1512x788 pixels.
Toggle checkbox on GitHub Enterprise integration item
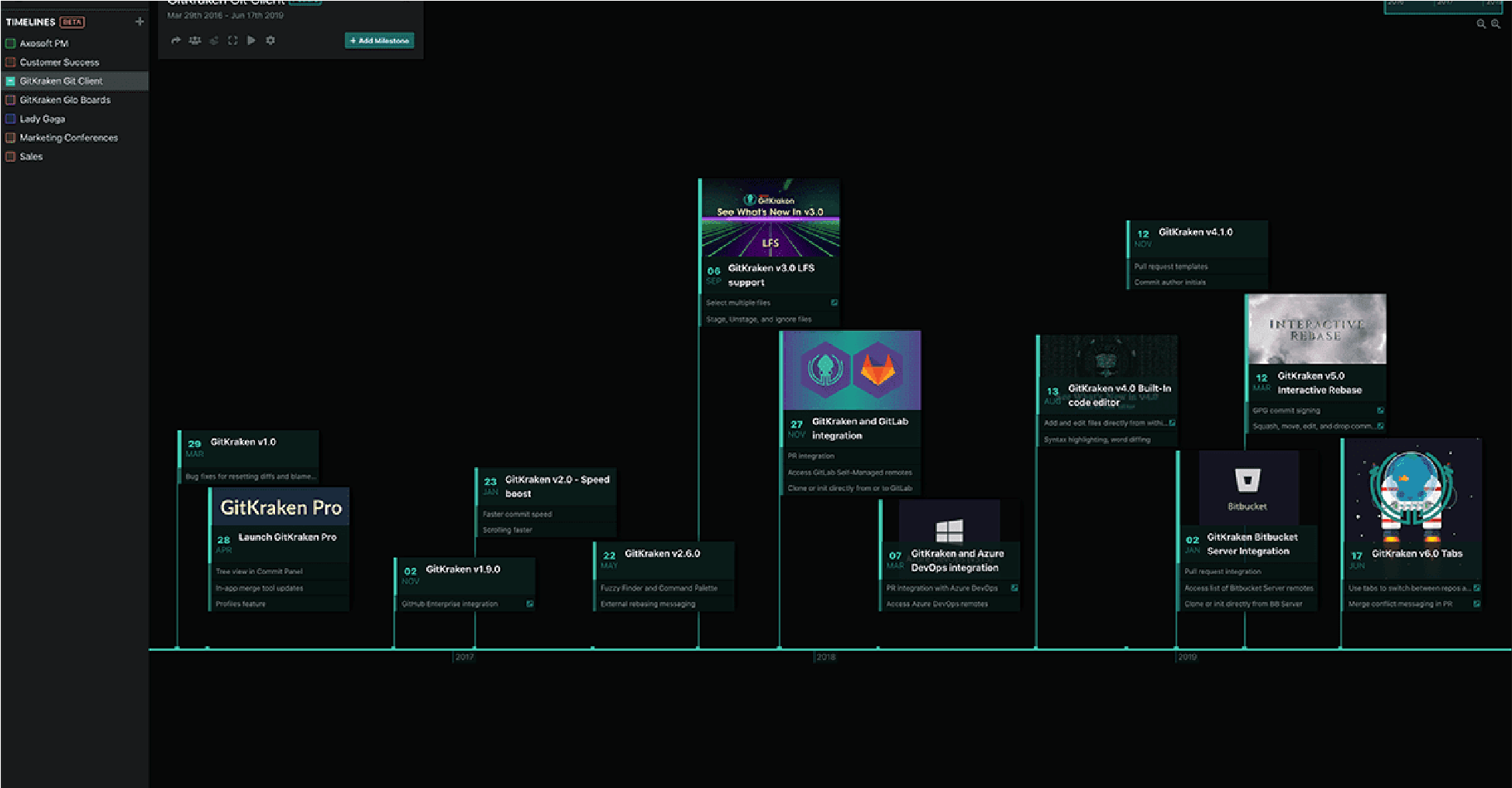click(530, 604)
